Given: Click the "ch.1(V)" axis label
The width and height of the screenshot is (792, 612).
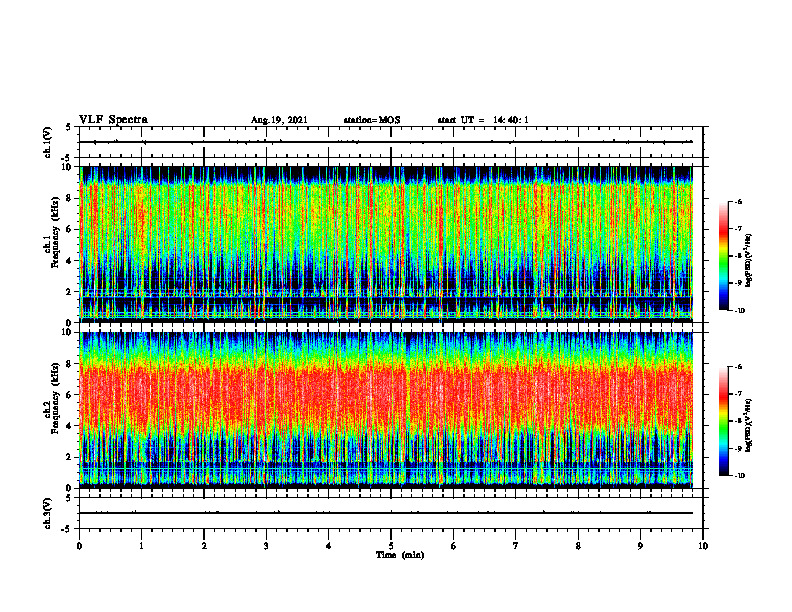Looking at the screenshot, I should pos(48,142).
